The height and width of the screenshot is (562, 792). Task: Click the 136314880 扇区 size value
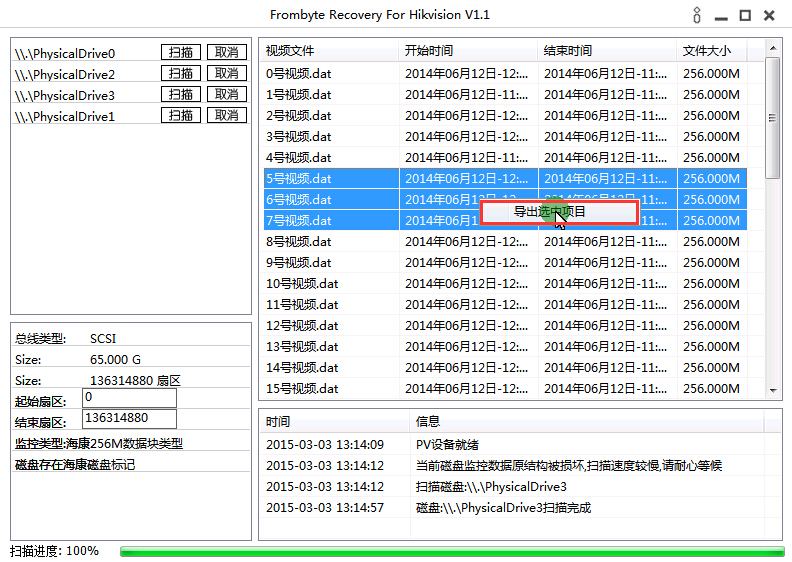pyautogui.click(x=135, y=381)
